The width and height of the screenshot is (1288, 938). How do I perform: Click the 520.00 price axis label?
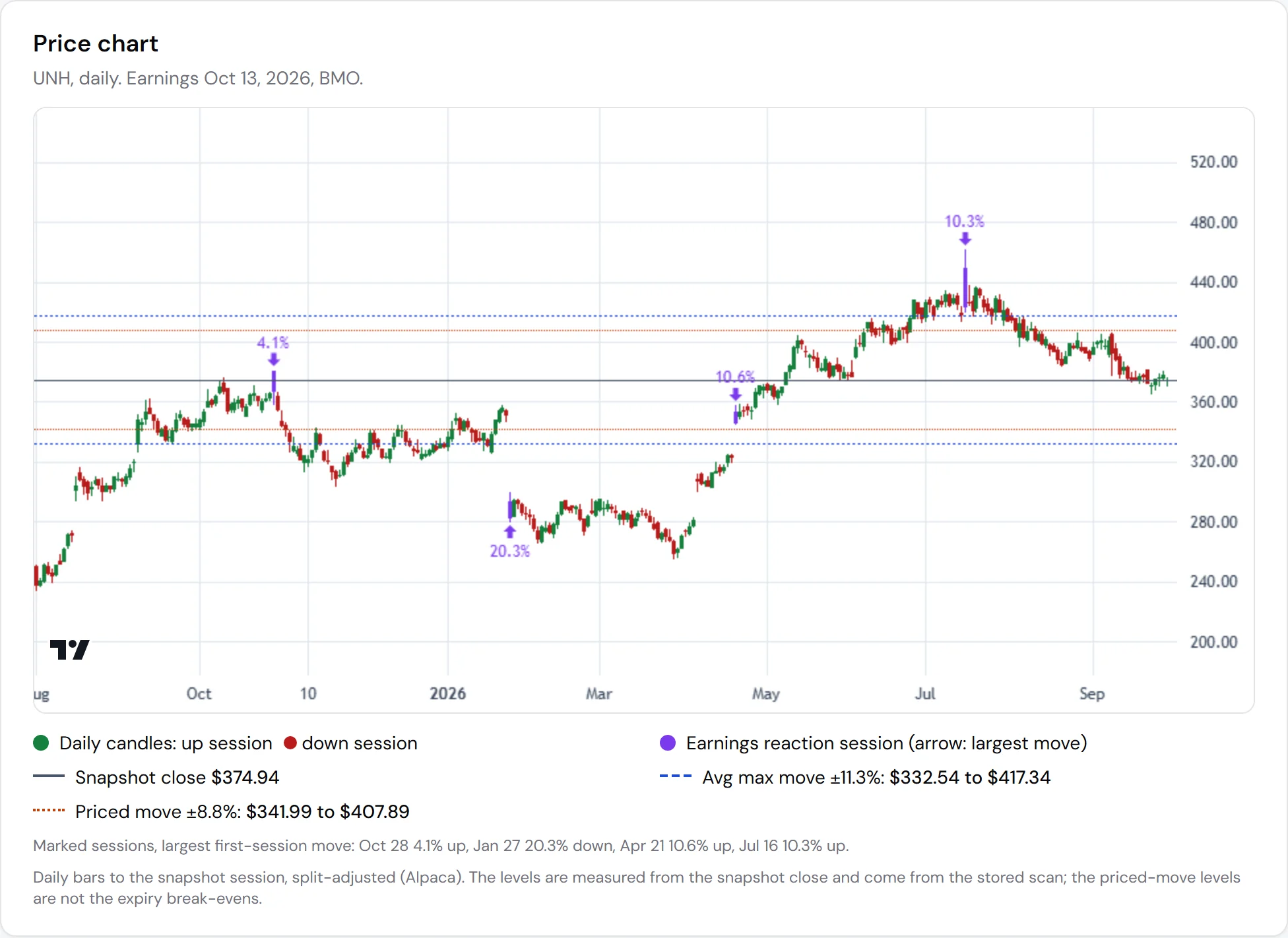1213,162
